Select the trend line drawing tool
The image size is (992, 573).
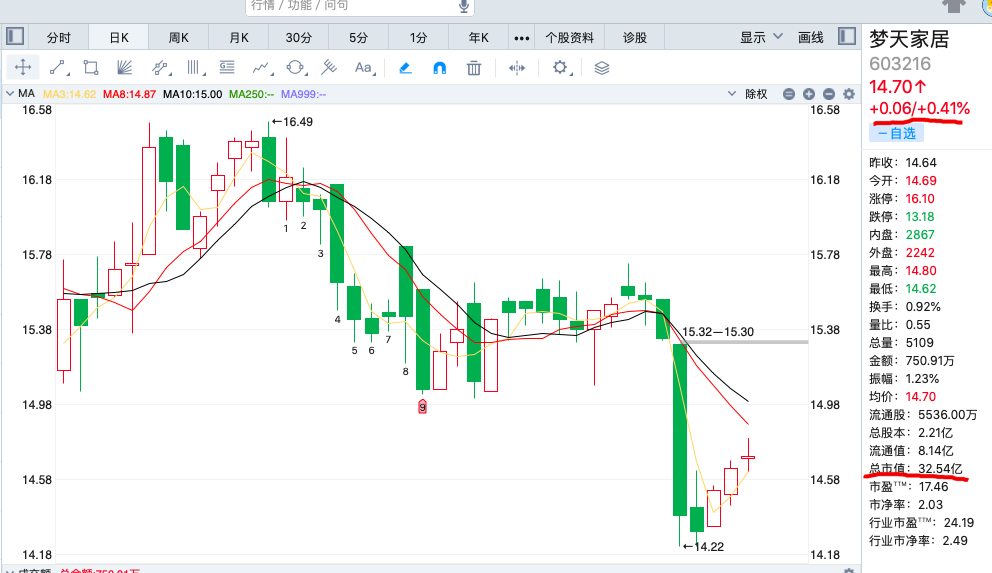(57, 68)
